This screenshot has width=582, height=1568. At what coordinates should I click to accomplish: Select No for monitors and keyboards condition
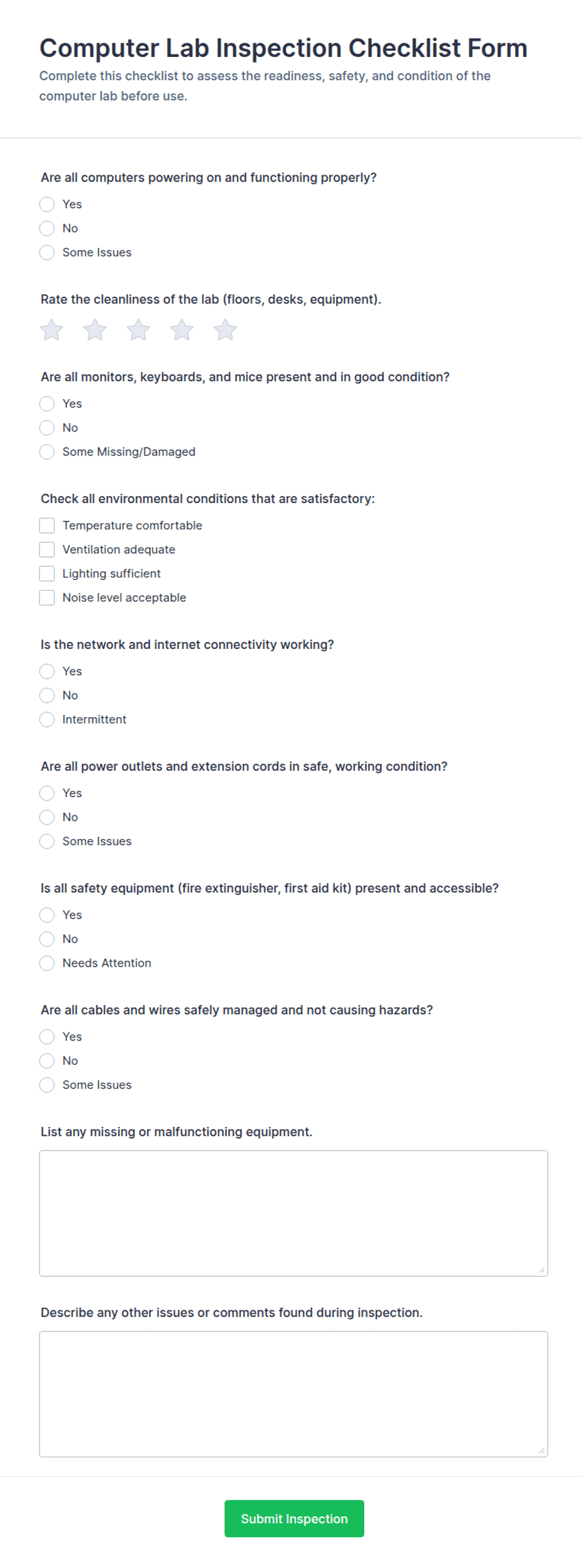click(47, 427)
